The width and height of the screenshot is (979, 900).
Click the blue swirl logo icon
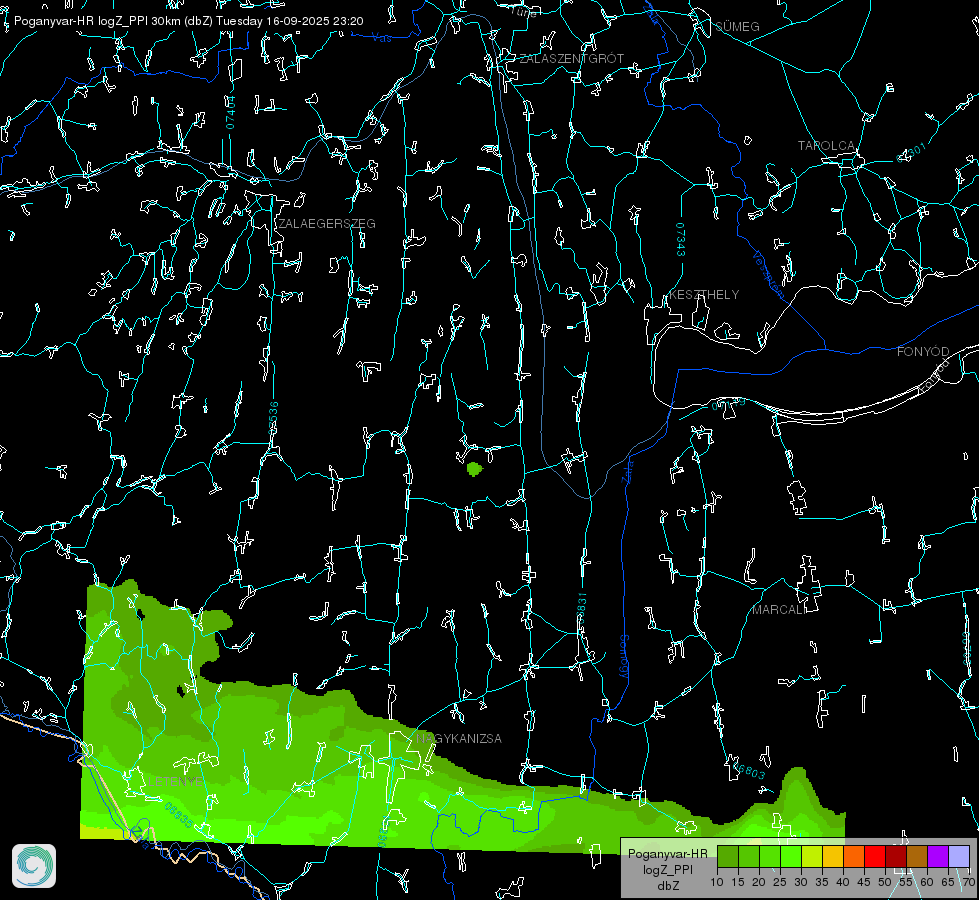(x=34, y=866)
